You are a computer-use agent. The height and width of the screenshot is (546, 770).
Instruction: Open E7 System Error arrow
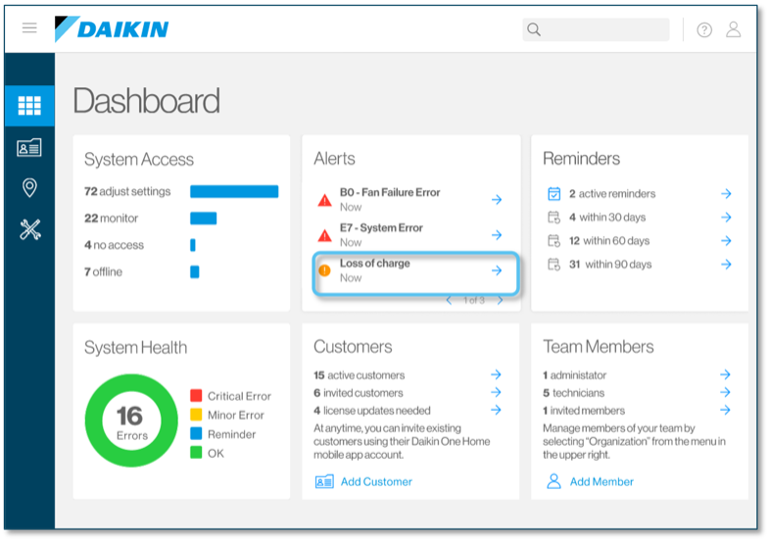click(497, 235)
